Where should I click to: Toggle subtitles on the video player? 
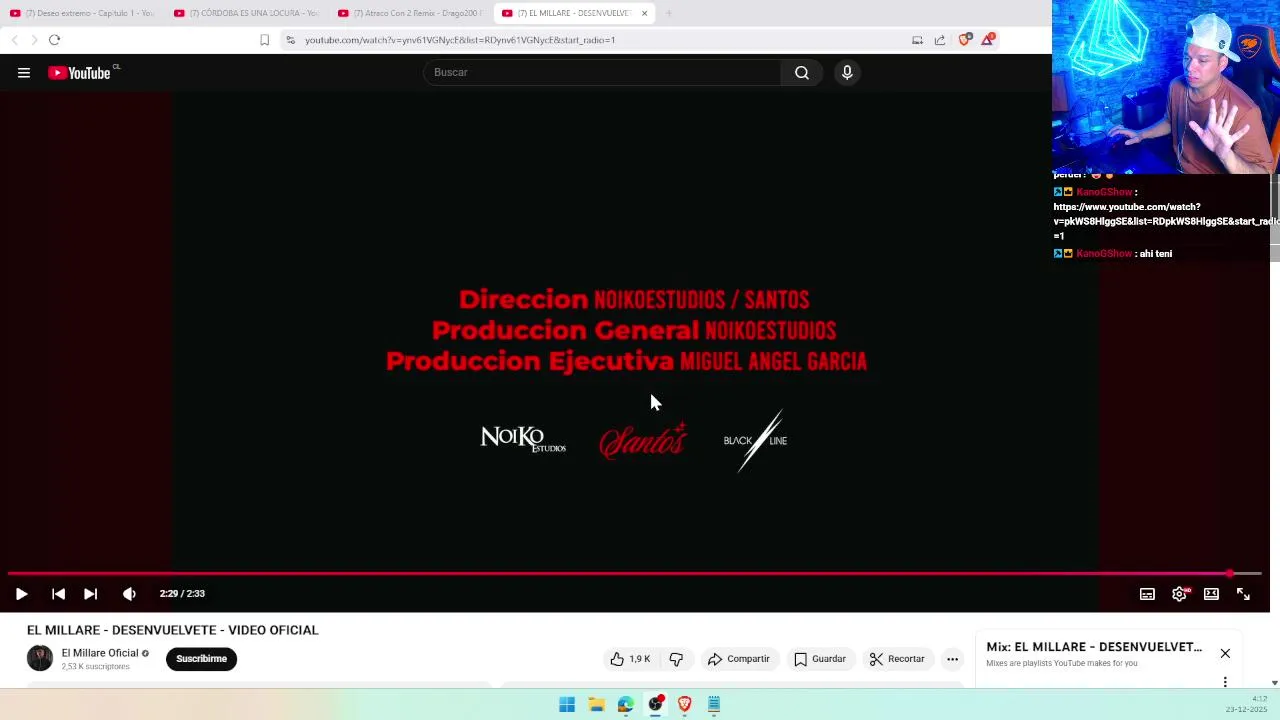point(1147,594)
